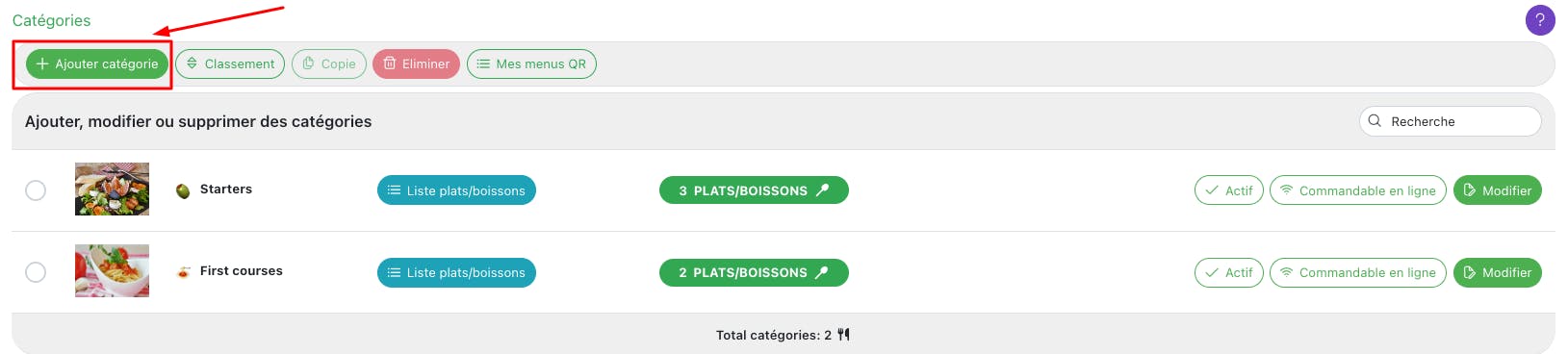Click the dish icon beside First courses
Screen dimensions: 1568x354
[183, 272]
